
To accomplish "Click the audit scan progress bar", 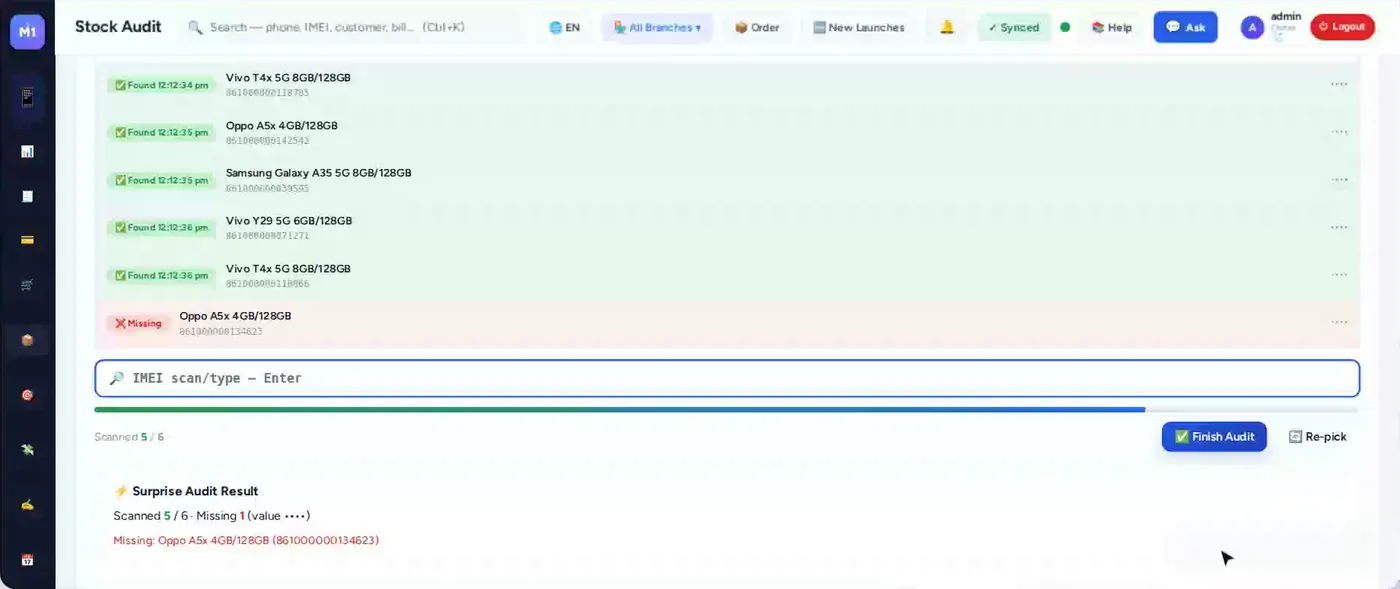I will tap(726, 410).
